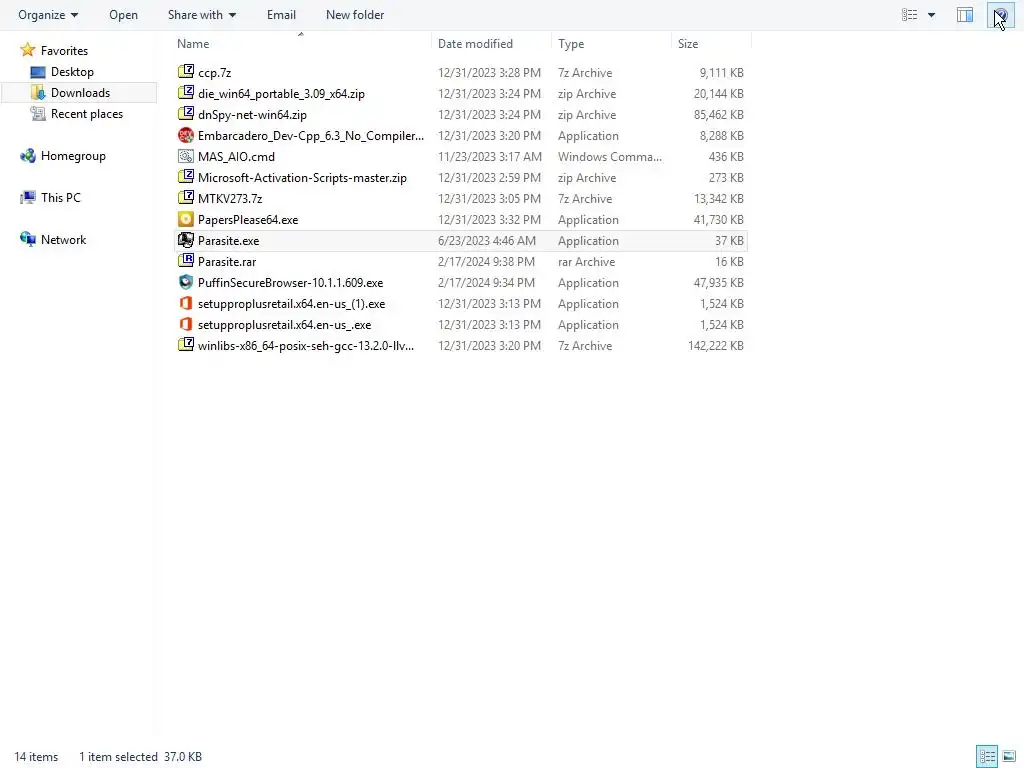Screen dimensions: 1024x768
Task: Click the Parasite.exe application icon
Action: pyautogui.click(x=186, y=240)
